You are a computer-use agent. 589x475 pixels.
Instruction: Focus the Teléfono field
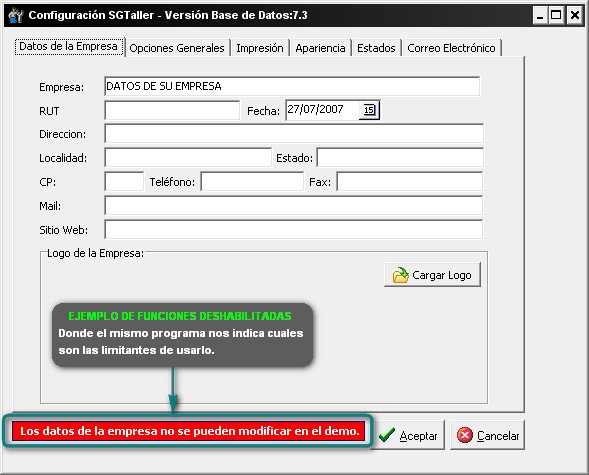tap(252, 181)
